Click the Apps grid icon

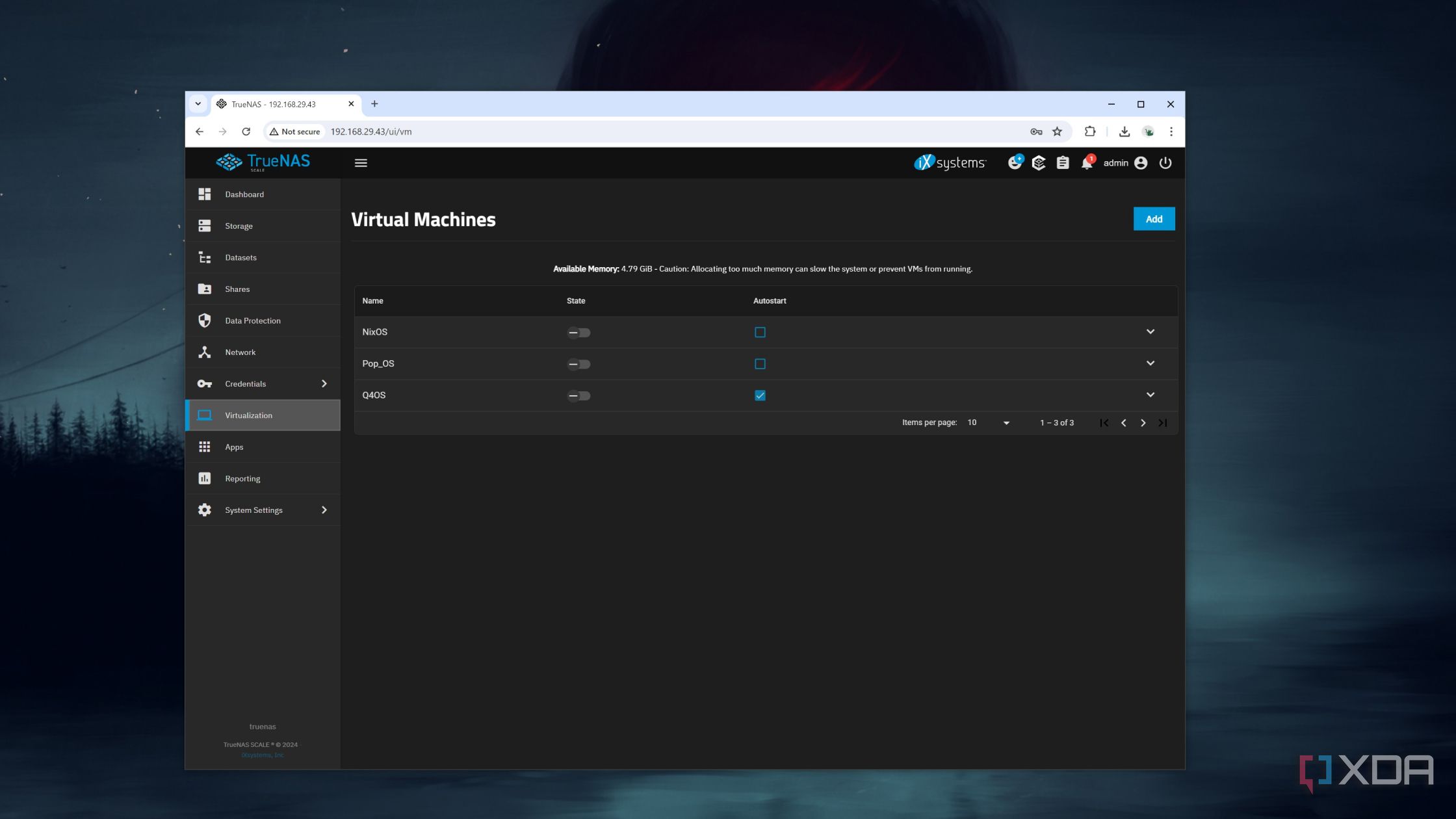204,447
